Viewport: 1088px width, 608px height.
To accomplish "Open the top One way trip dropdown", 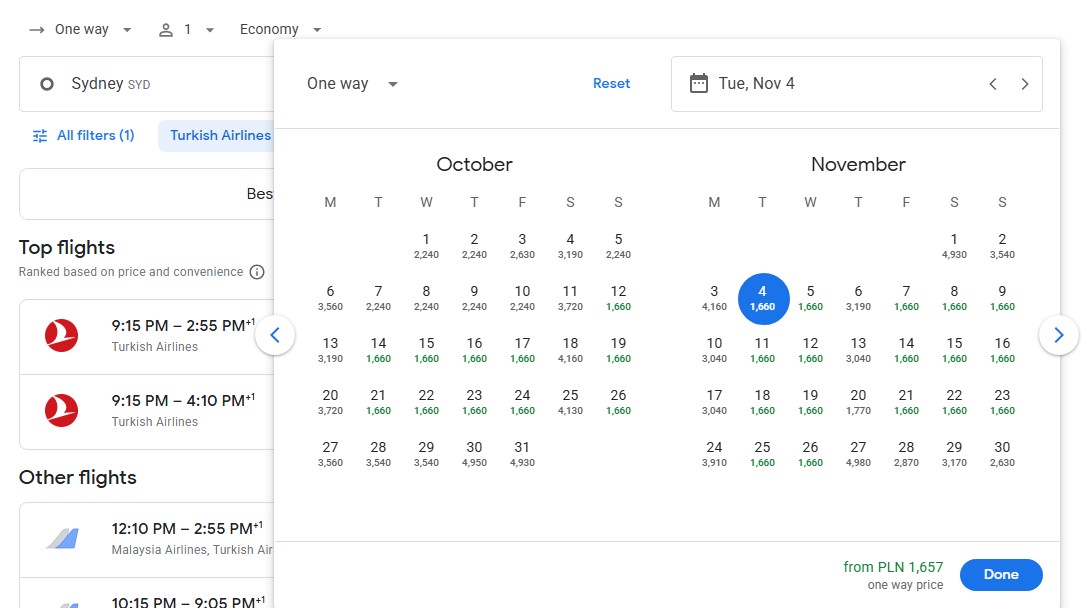I will click(x=80, y=30).
